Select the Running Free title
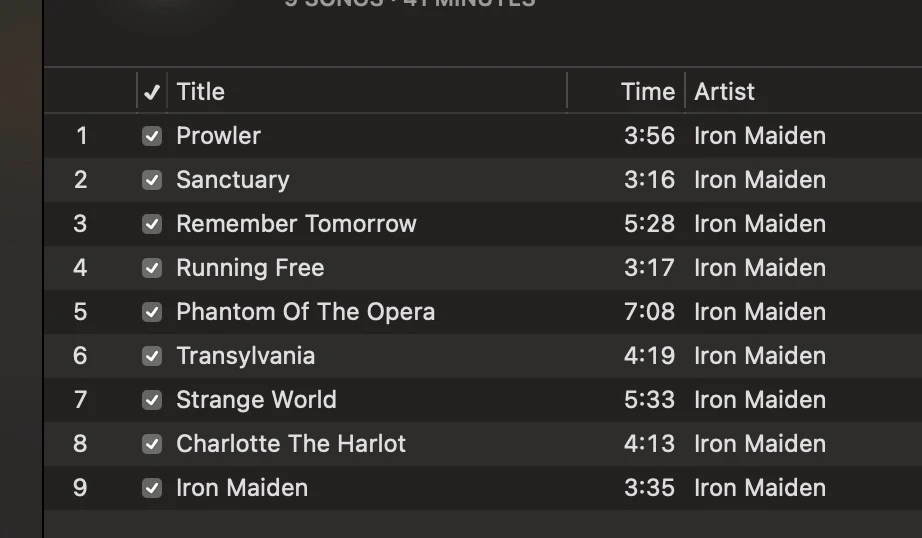The height and width of the screenshot is (538, 922). 250,268
